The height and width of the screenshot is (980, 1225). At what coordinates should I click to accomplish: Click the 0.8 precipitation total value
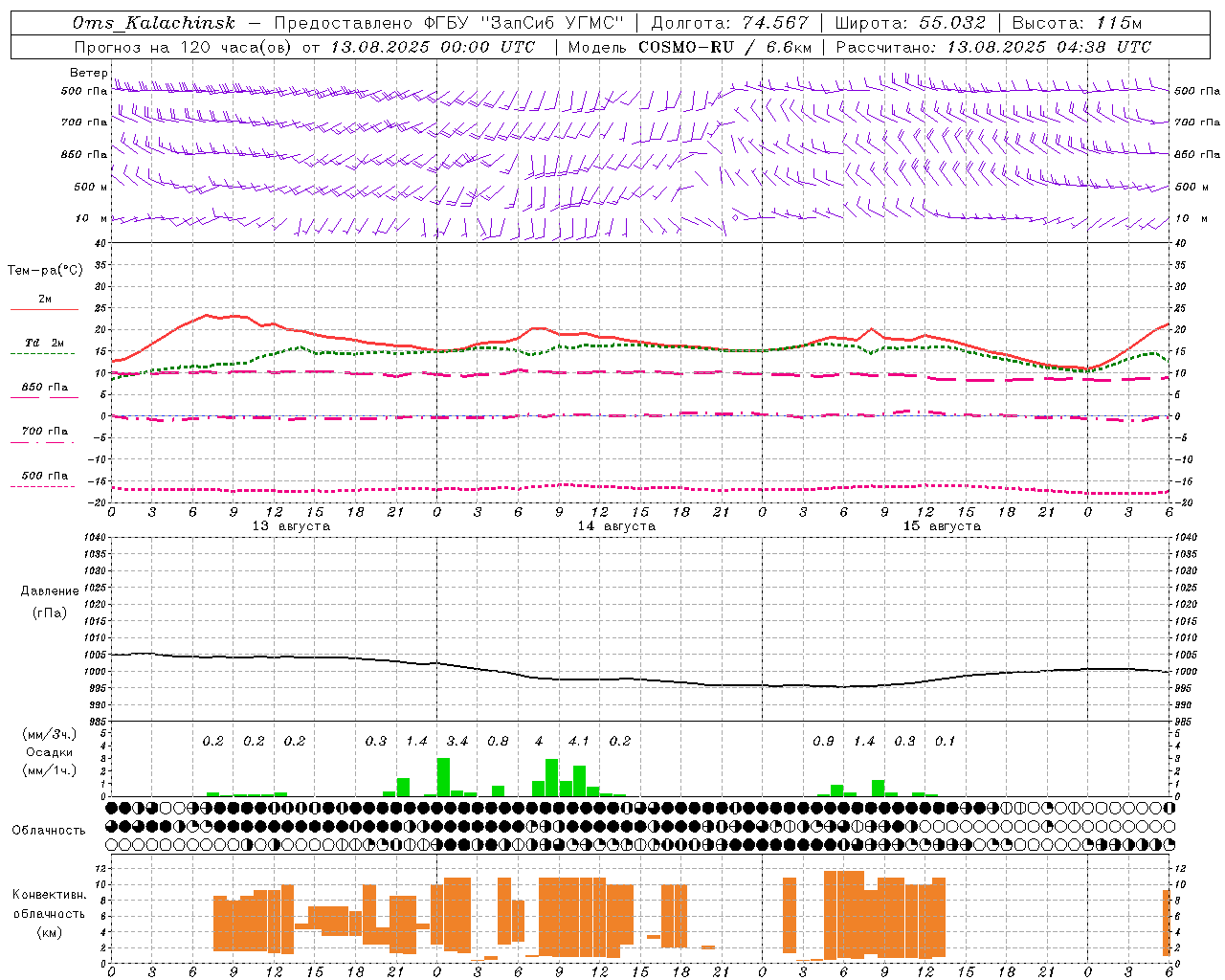point(498,741)
